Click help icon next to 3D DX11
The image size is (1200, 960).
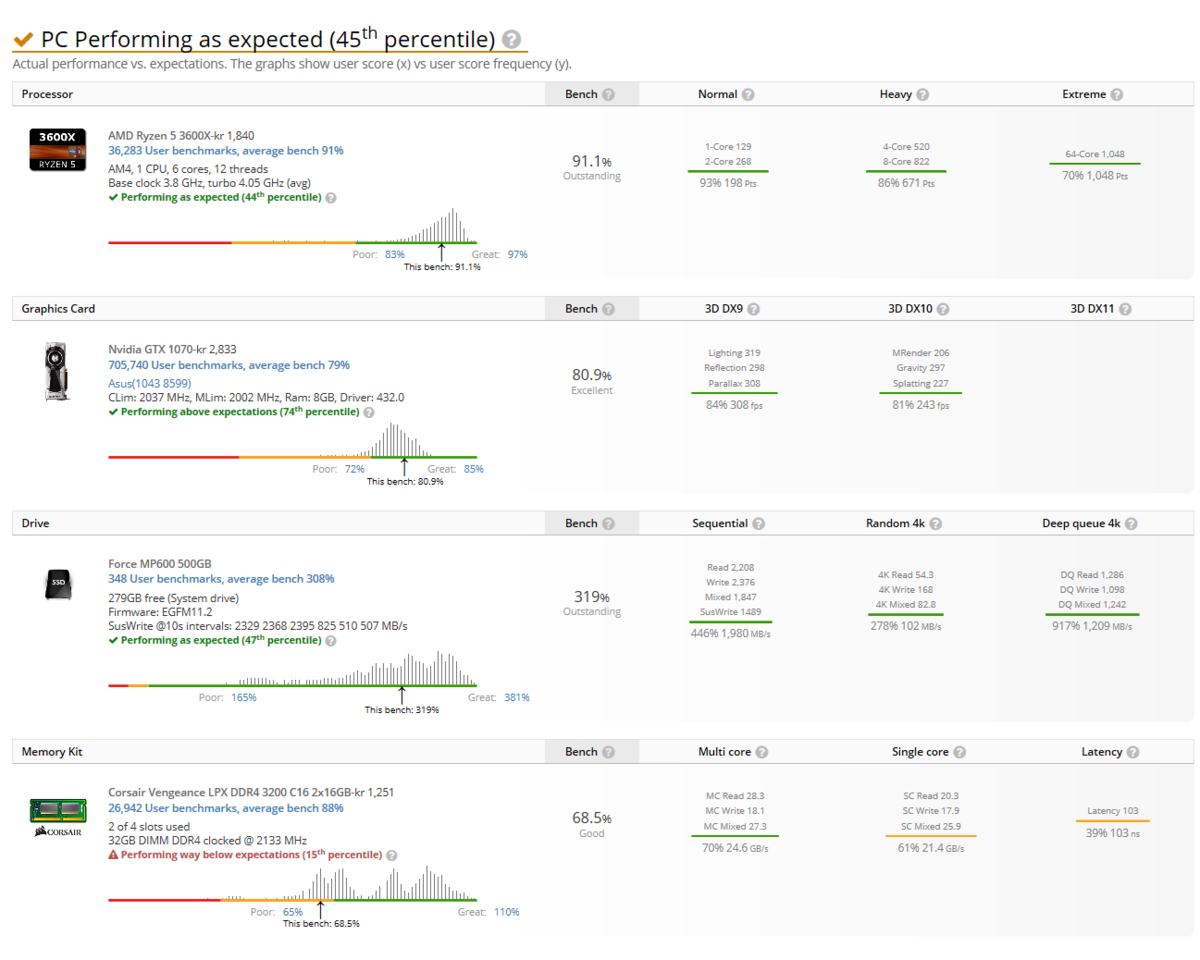[x=1125, y=309]
